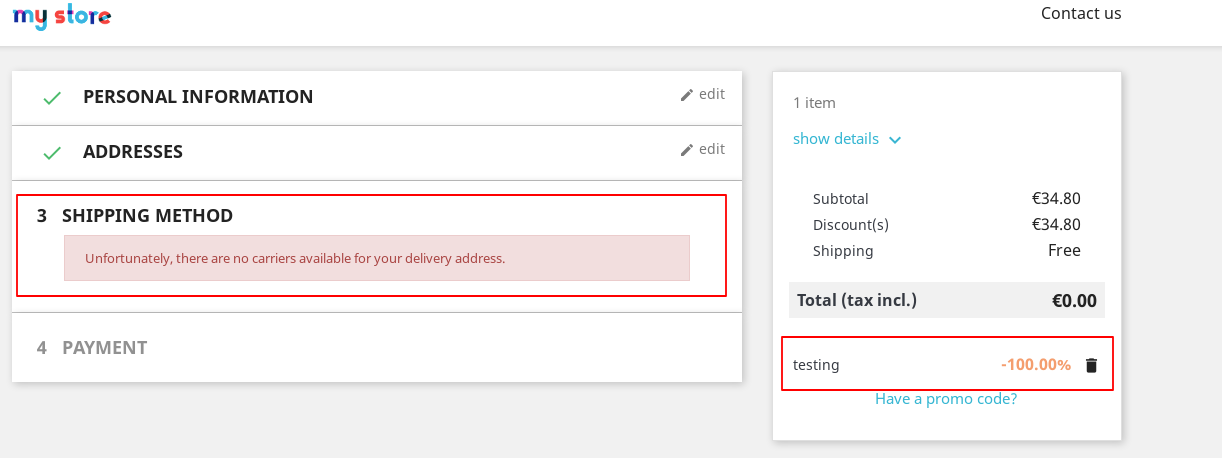Click the green checkmark beside Addresses
1222x458 pixels.
coord(52,153)
